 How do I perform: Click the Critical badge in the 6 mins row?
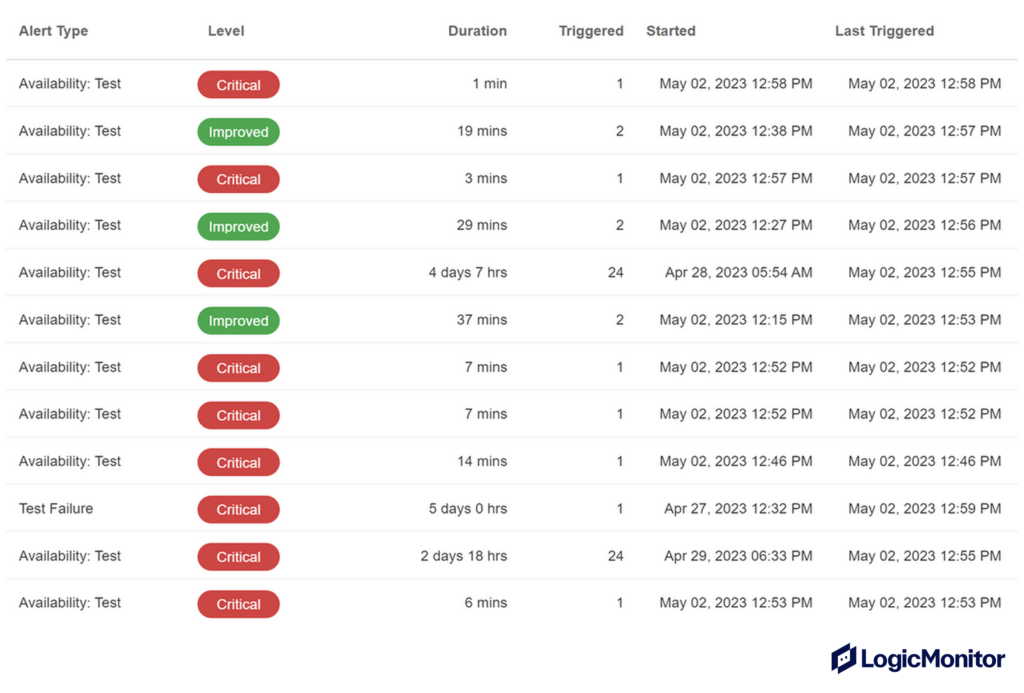click(238, 604)
